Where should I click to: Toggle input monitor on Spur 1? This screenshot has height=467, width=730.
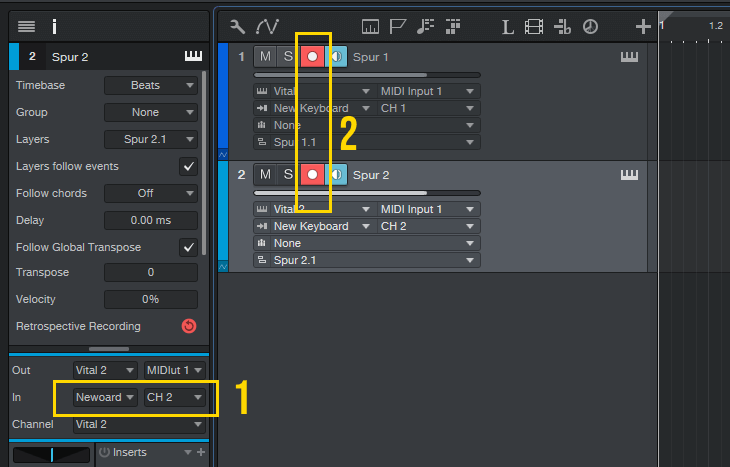tap(336, 57)
